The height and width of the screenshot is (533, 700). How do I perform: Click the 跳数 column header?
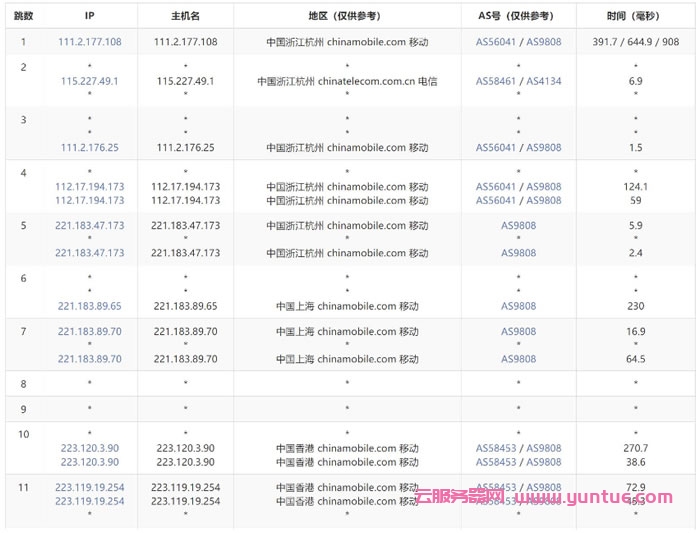click(x=23, y=16)
